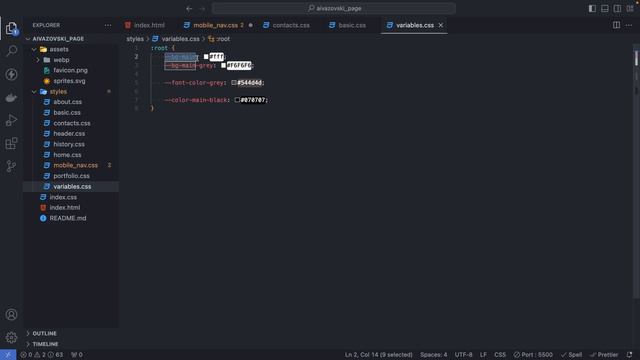Click the editor vertical scrollbar
The width and height of the screenshot is (640, 360).
coord(636,171)
